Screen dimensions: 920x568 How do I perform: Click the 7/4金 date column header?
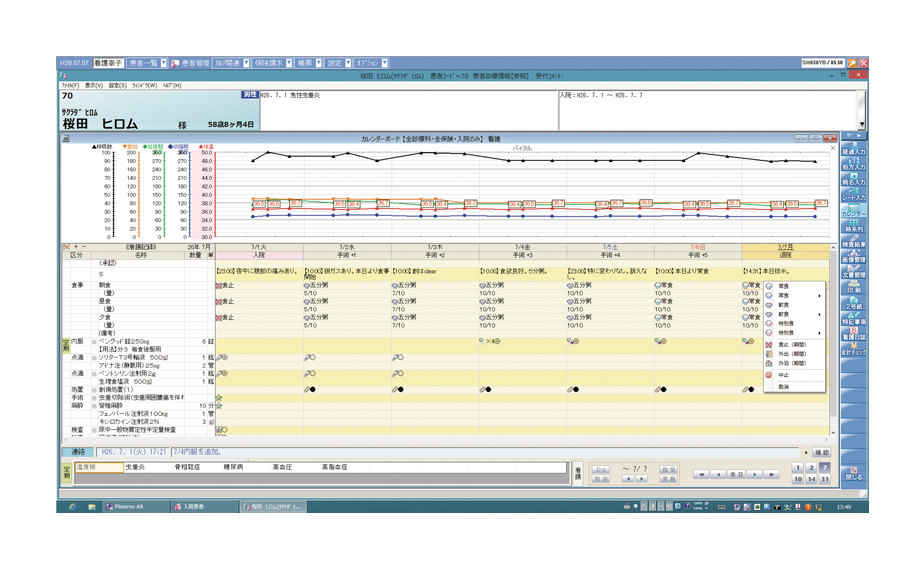click(522, 245)
